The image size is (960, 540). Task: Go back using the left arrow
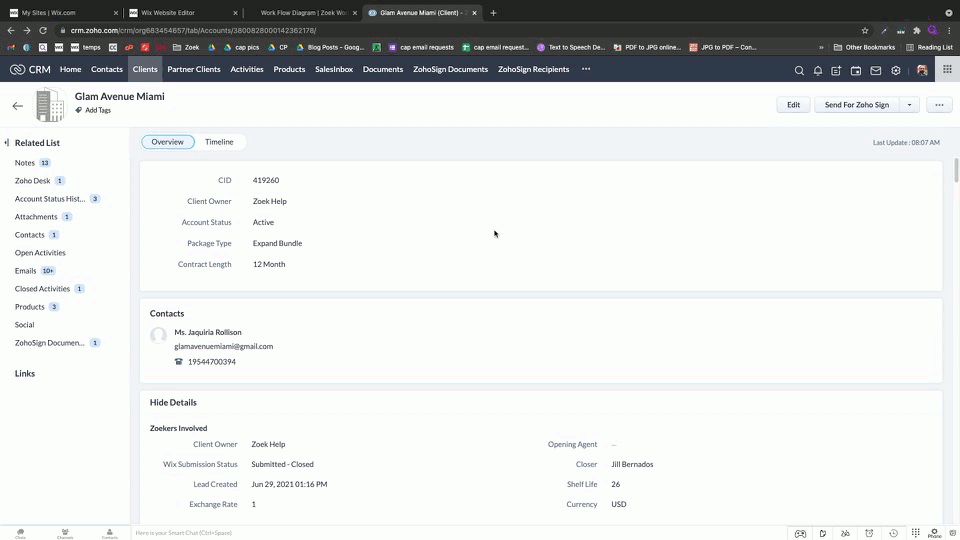pos(17,106)
